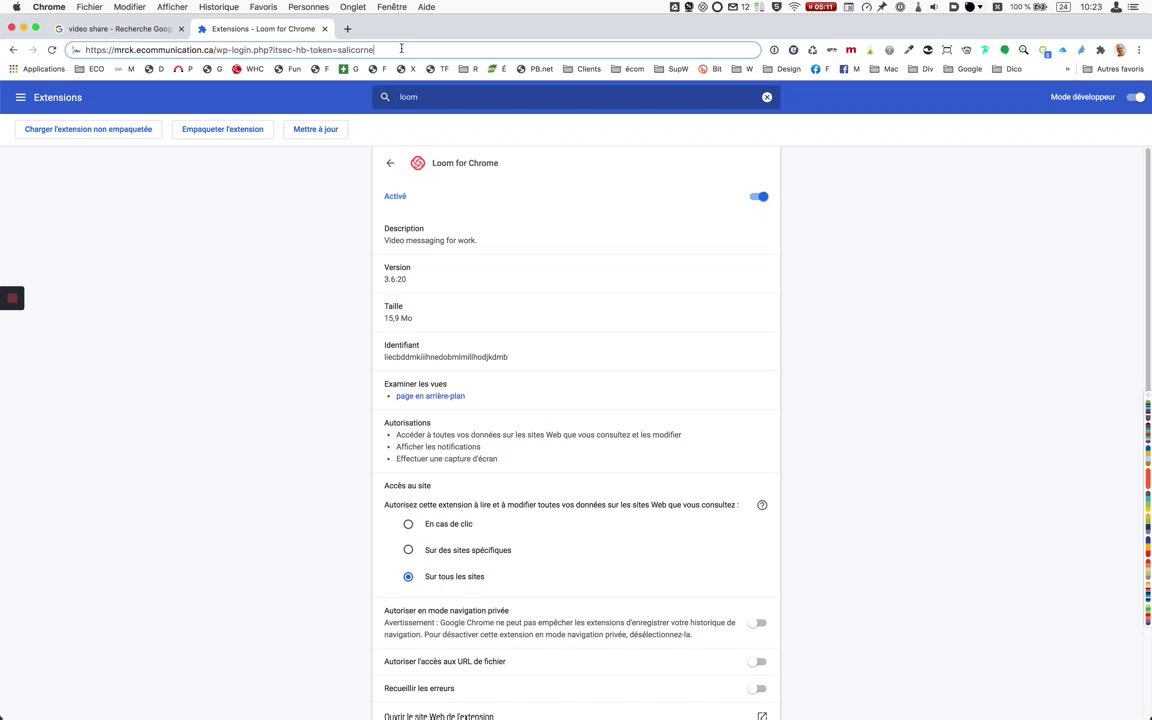Open the Fichier menu
The width and height of the screenshot is (1152, 720).
89,7
